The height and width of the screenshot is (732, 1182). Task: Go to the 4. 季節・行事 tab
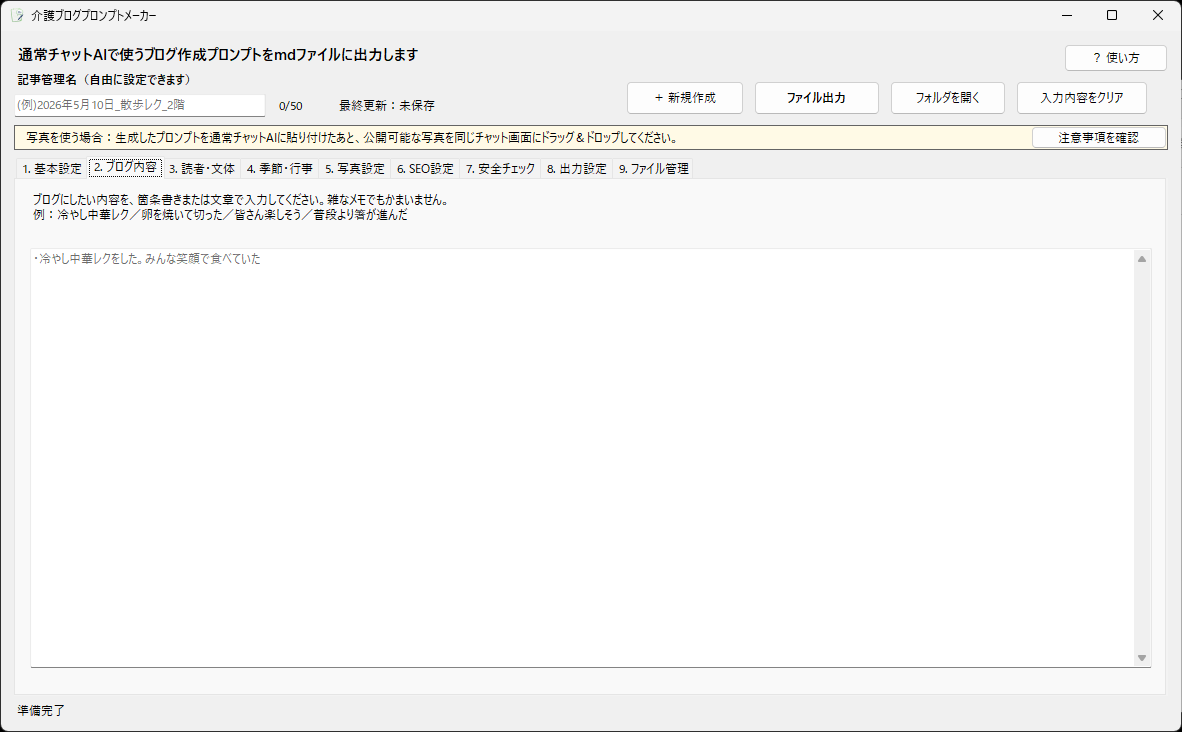(x=280, y=168)
